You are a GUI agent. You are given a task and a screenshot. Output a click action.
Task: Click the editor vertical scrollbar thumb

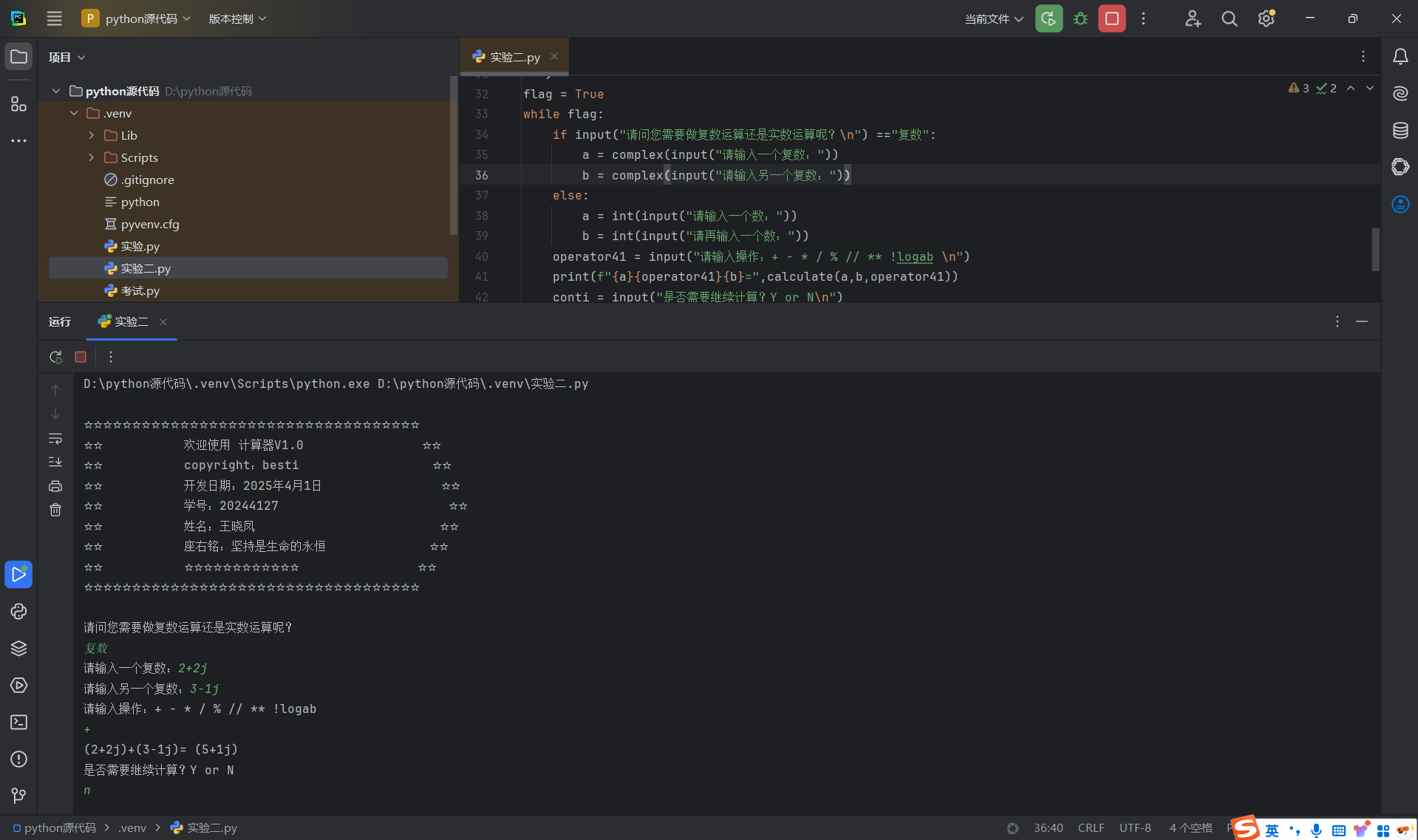(x=1375, y=249)
